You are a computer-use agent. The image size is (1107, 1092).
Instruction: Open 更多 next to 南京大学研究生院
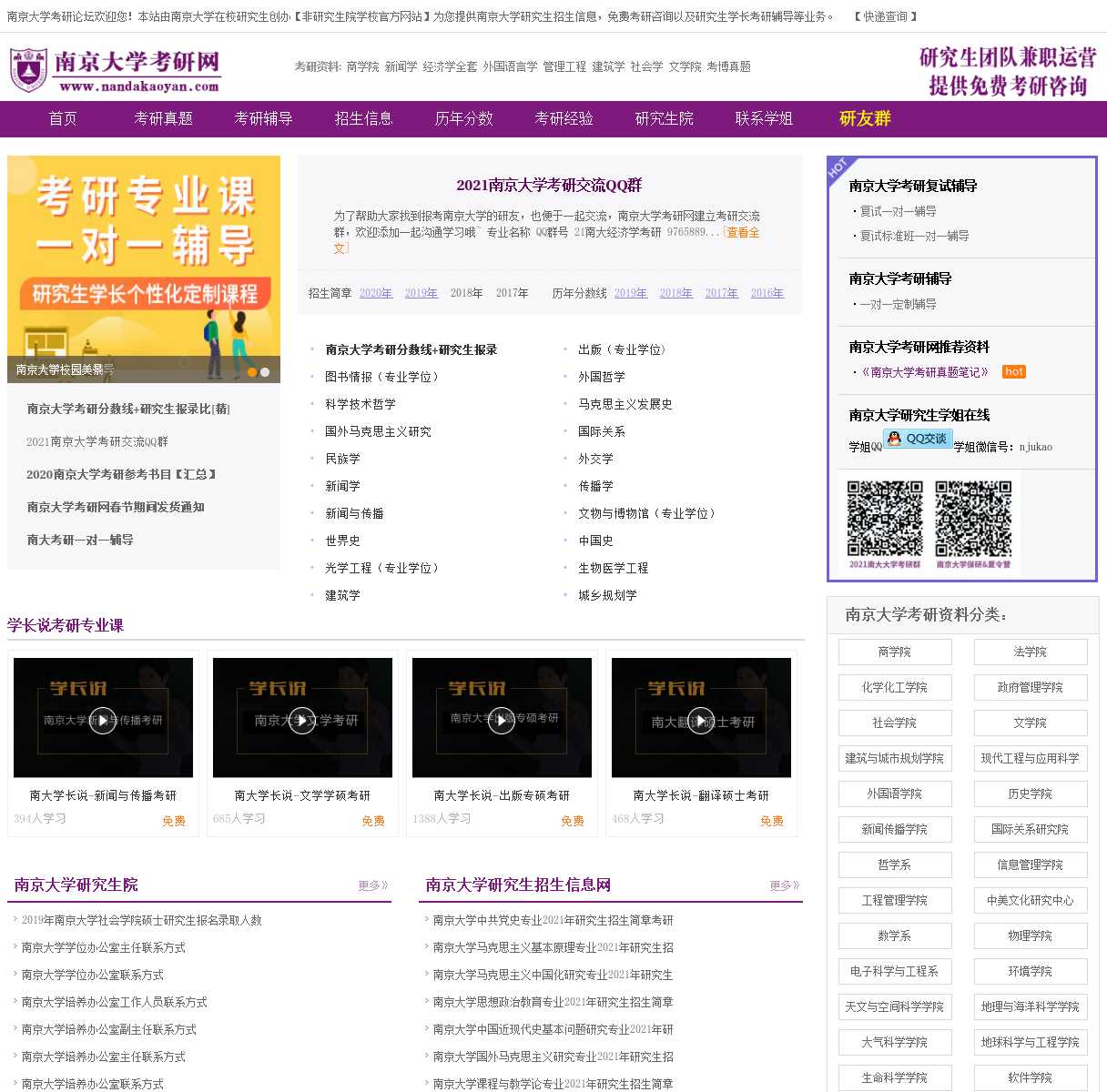pyautogui.click(x=372, y=885)
